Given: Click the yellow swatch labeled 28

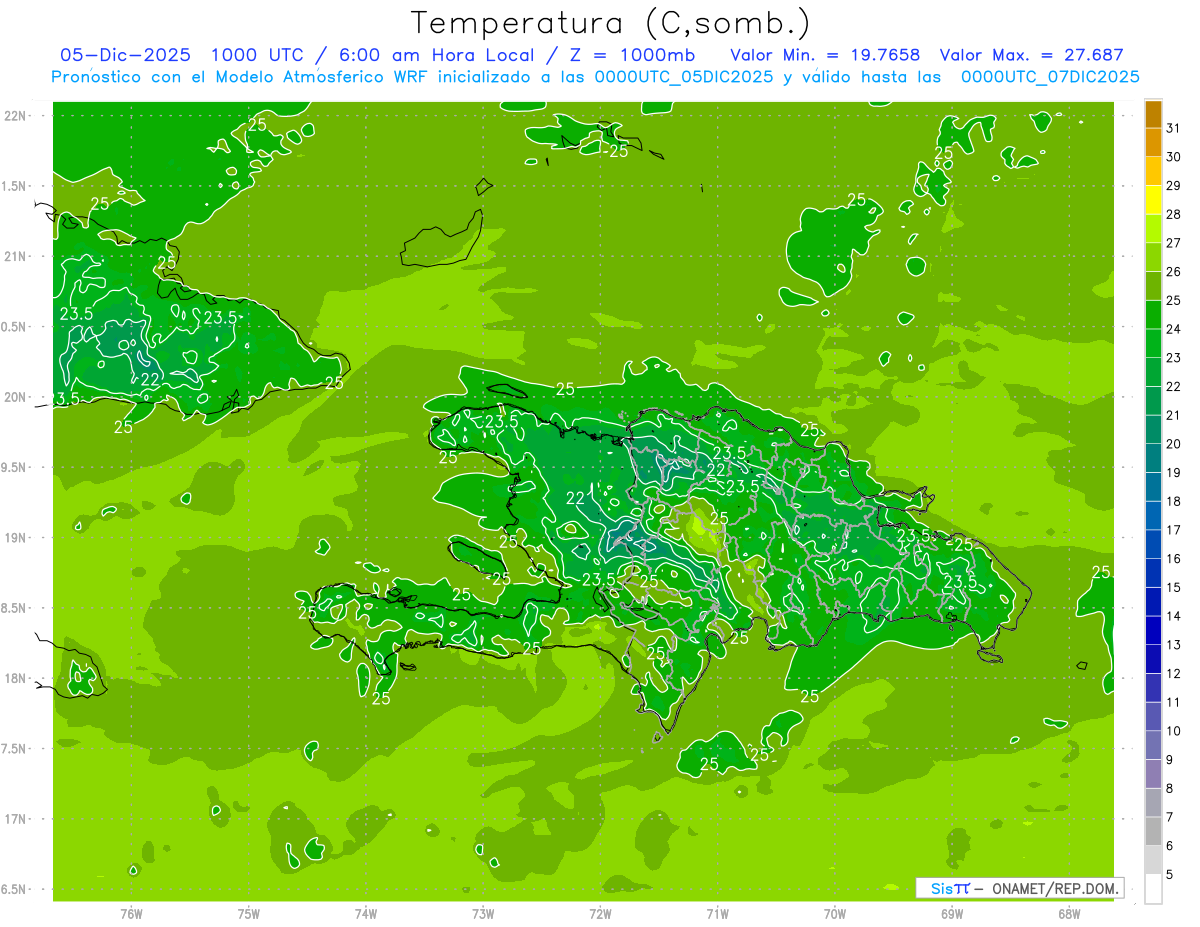Looking at the screenshot, I should (x=1153, y=200).
